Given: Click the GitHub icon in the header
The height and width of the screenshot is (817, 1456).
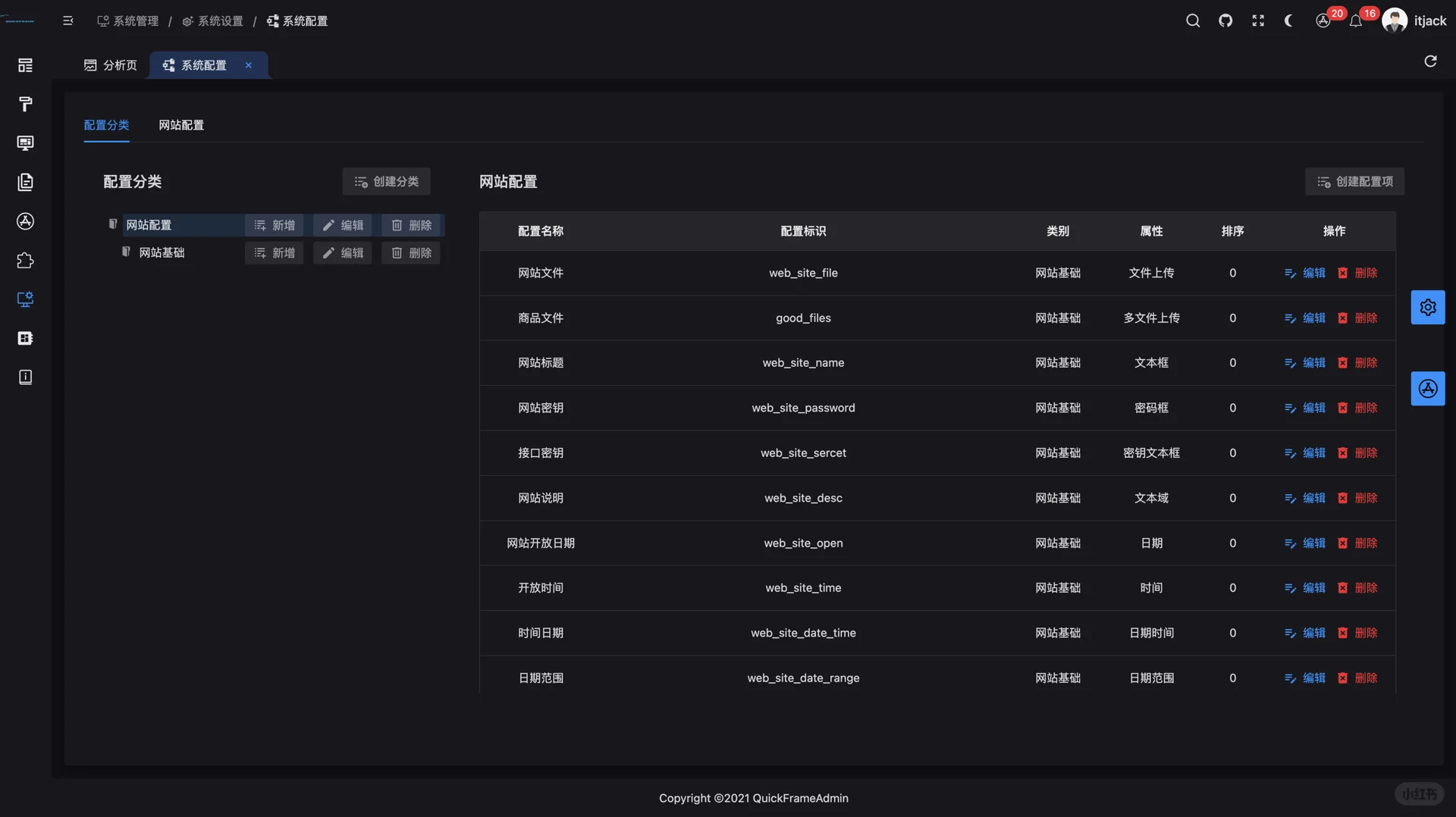Looking at the screenshot, I should (1225, 20).
